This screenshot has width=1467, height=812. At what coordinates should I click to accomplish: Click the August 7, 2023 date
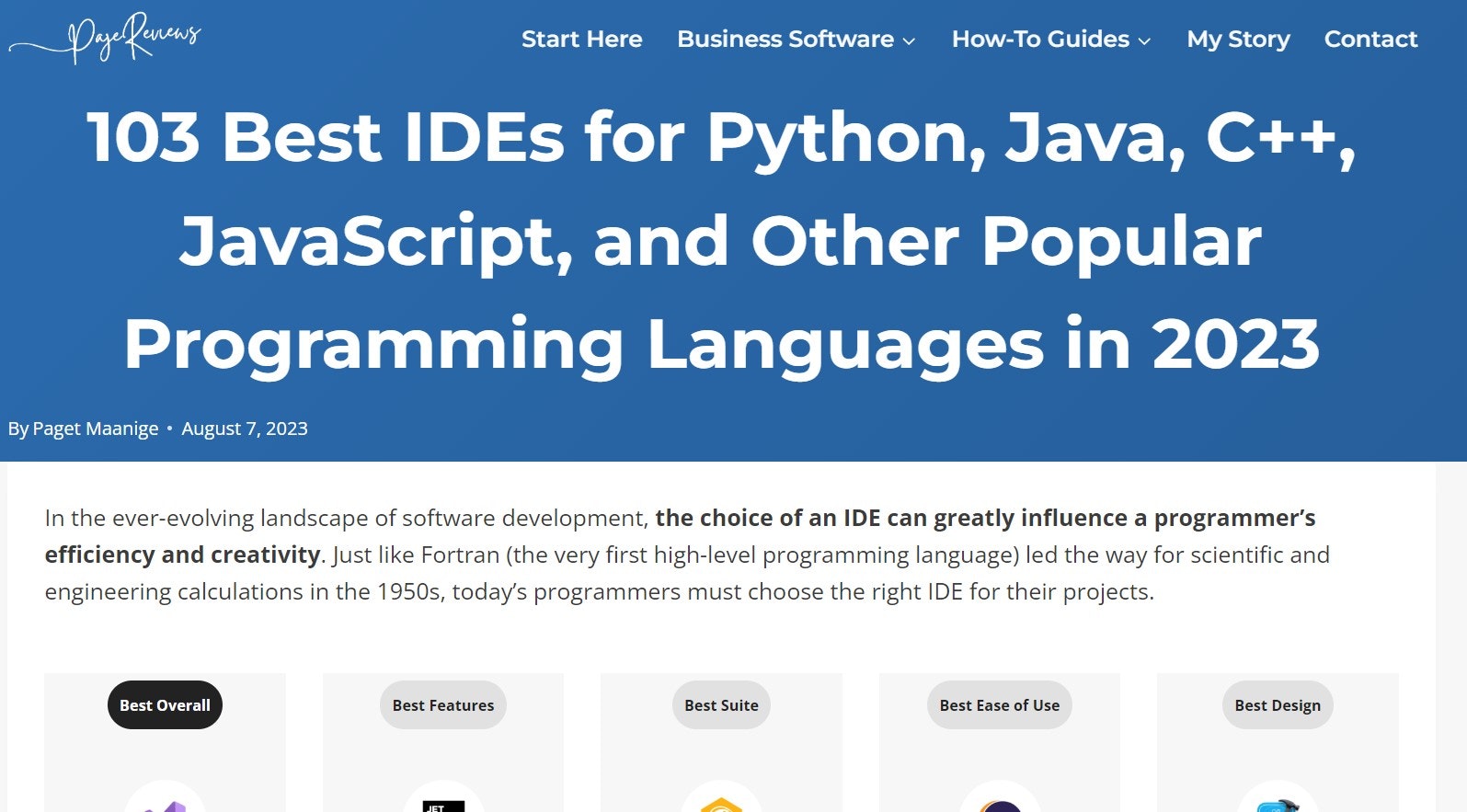point(245,429)
